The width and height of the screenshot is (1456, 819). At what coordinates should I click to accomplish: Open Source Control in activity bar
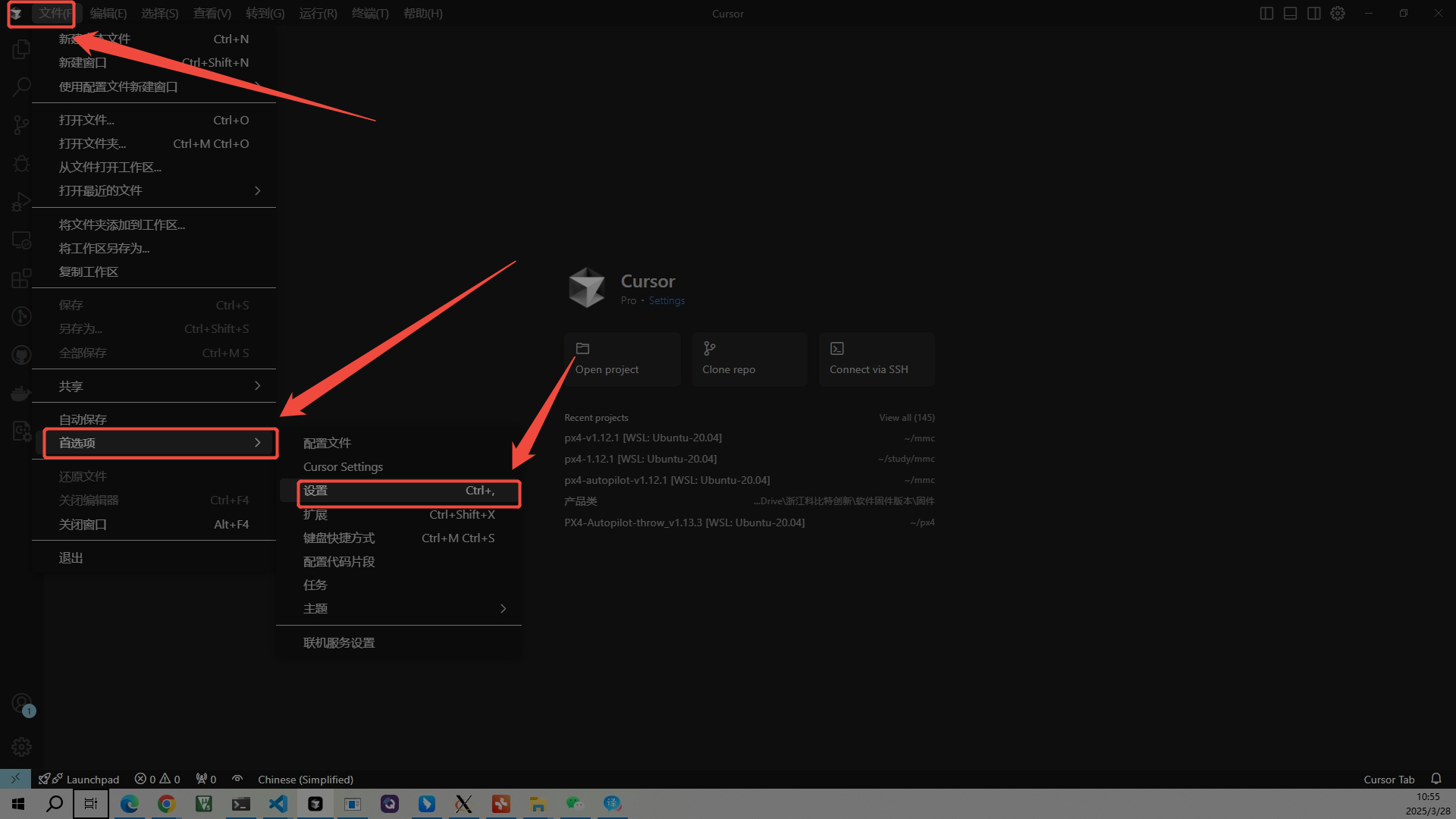[21, 124]
